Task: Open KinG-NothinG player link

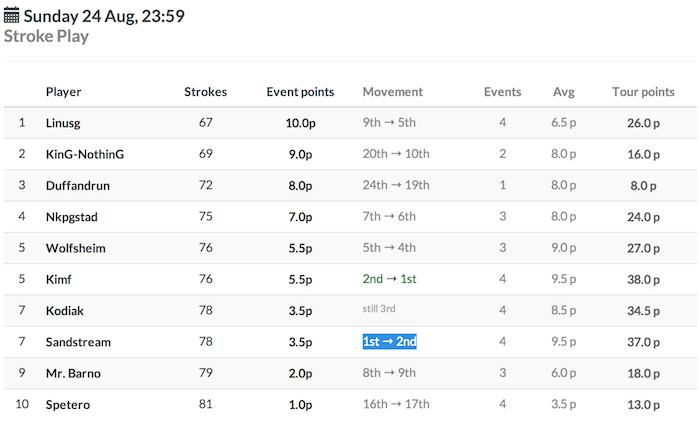Action: 85,154
